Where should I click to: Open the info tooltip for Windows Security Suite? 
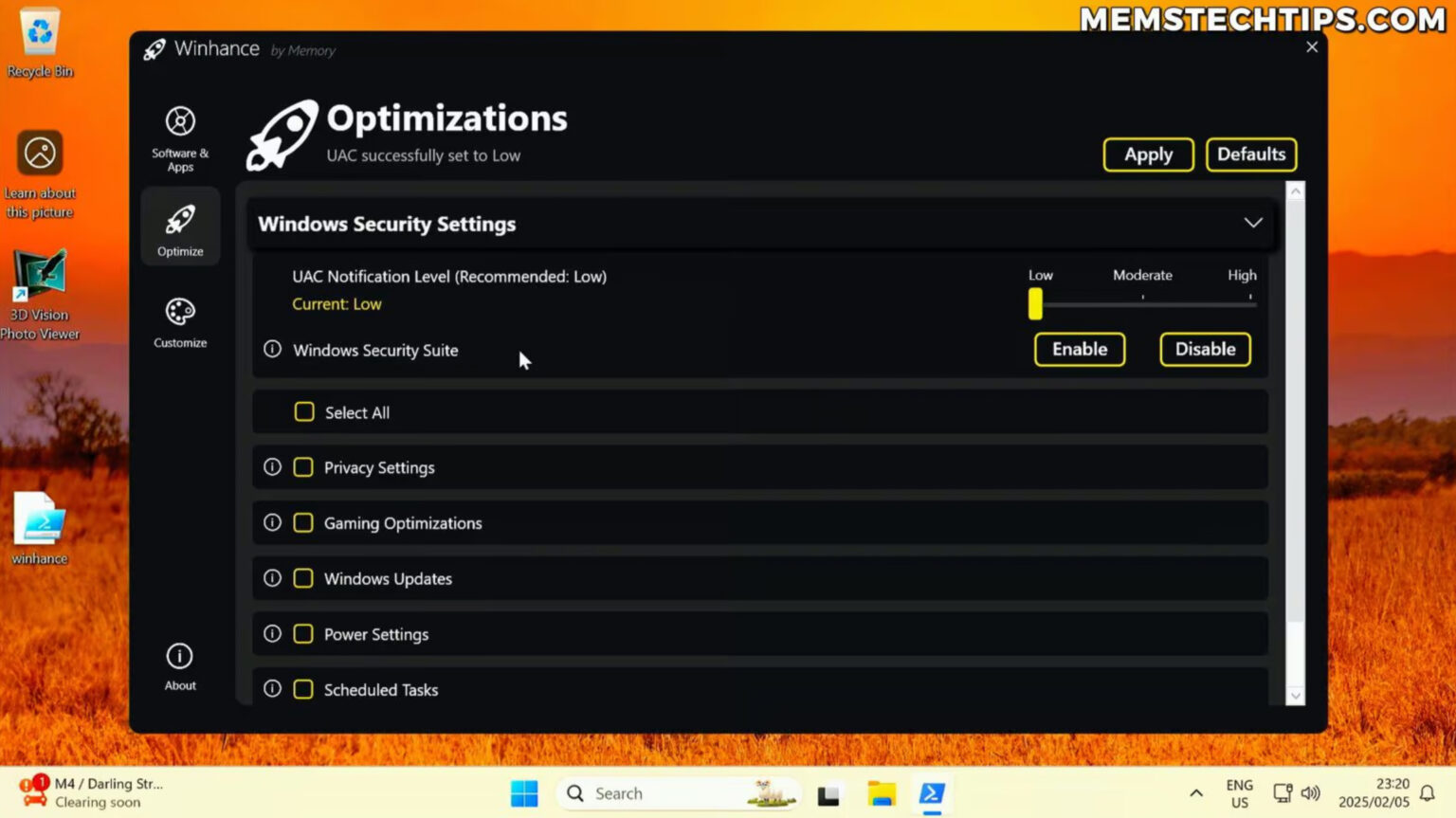pyautogui.click(x=272, y=350)
